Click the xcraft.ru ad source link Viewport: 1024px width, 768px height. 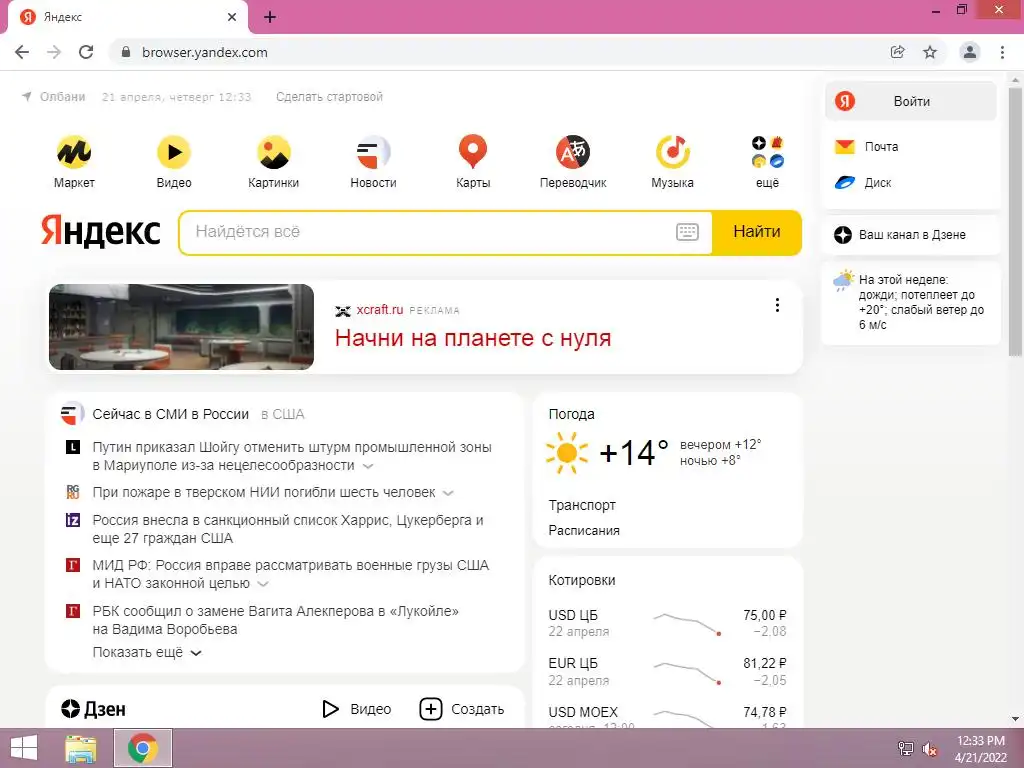tap(379, 310)
